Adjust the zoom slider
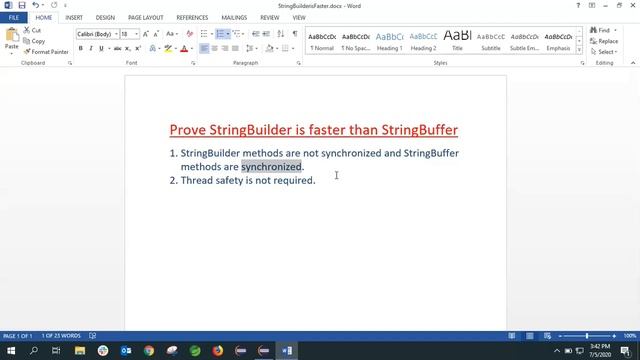The height and width of the screenshot is (360, 640). [587, 336]
